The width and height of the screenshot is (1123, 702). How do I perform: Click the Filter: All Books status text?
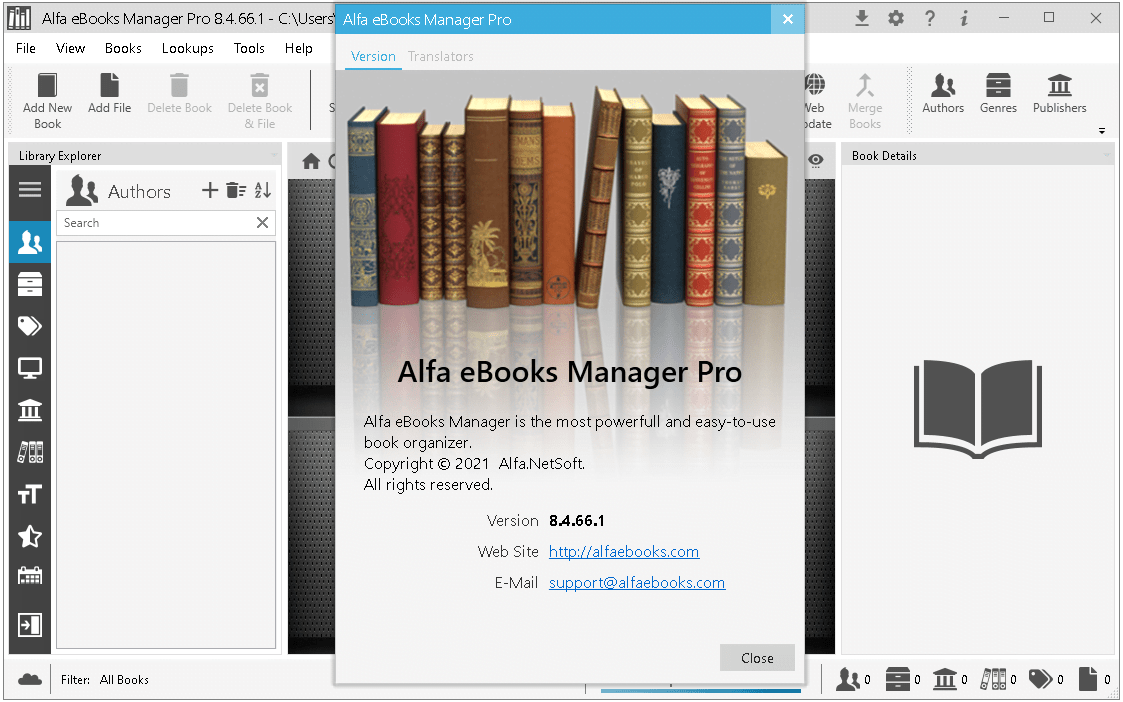105,680
